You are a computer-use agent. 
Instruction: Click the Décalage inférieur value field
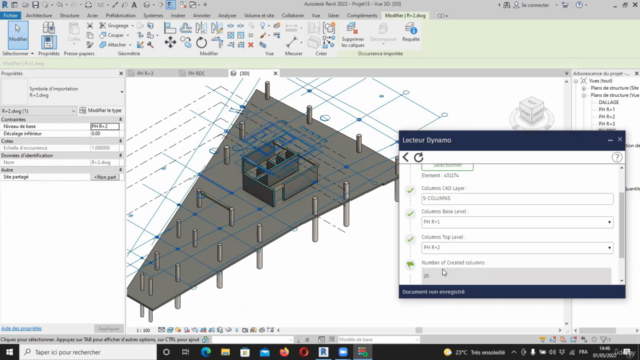coord(105,133)
